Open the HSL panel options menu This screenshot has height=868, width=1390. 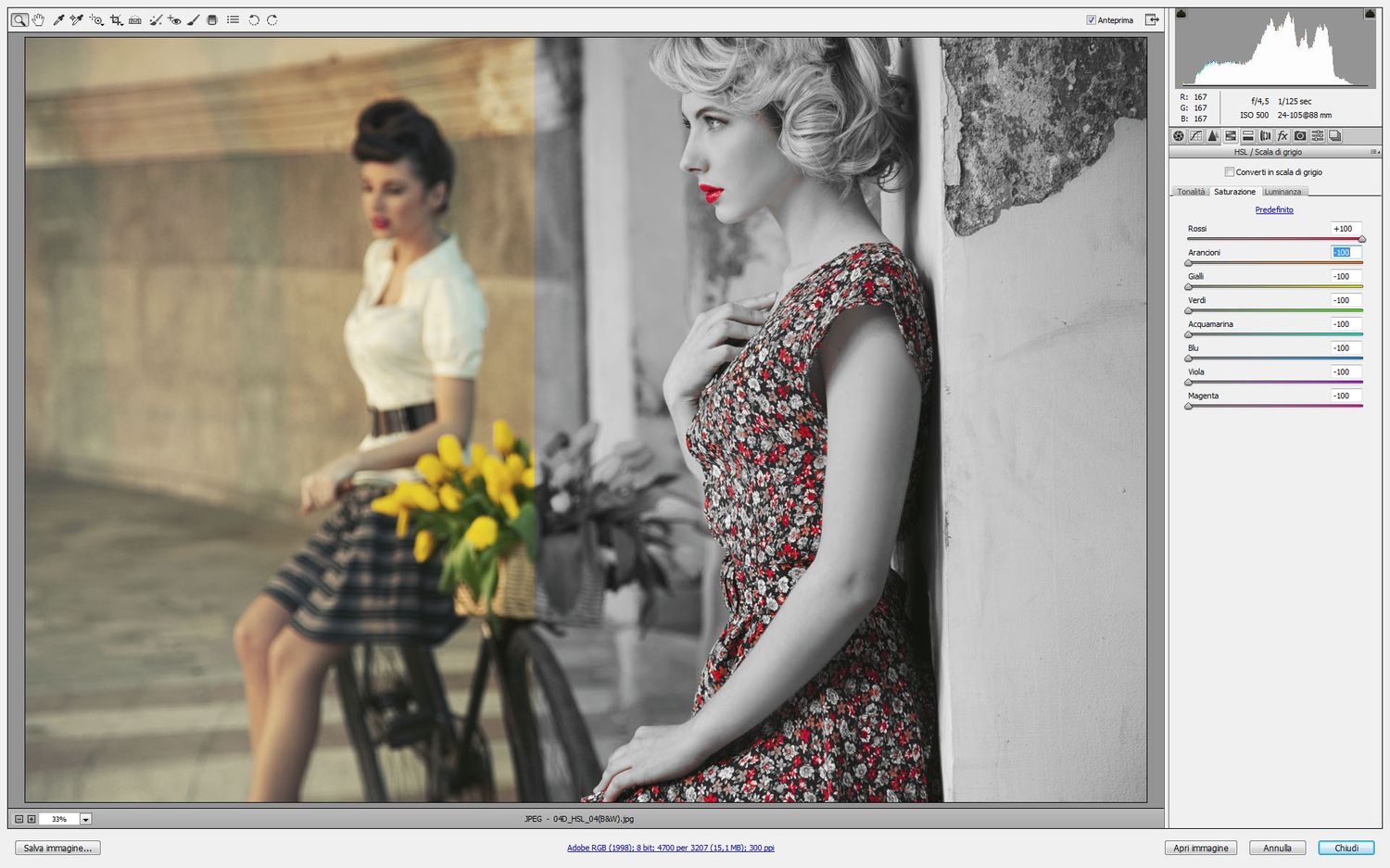pos(1374,152)
